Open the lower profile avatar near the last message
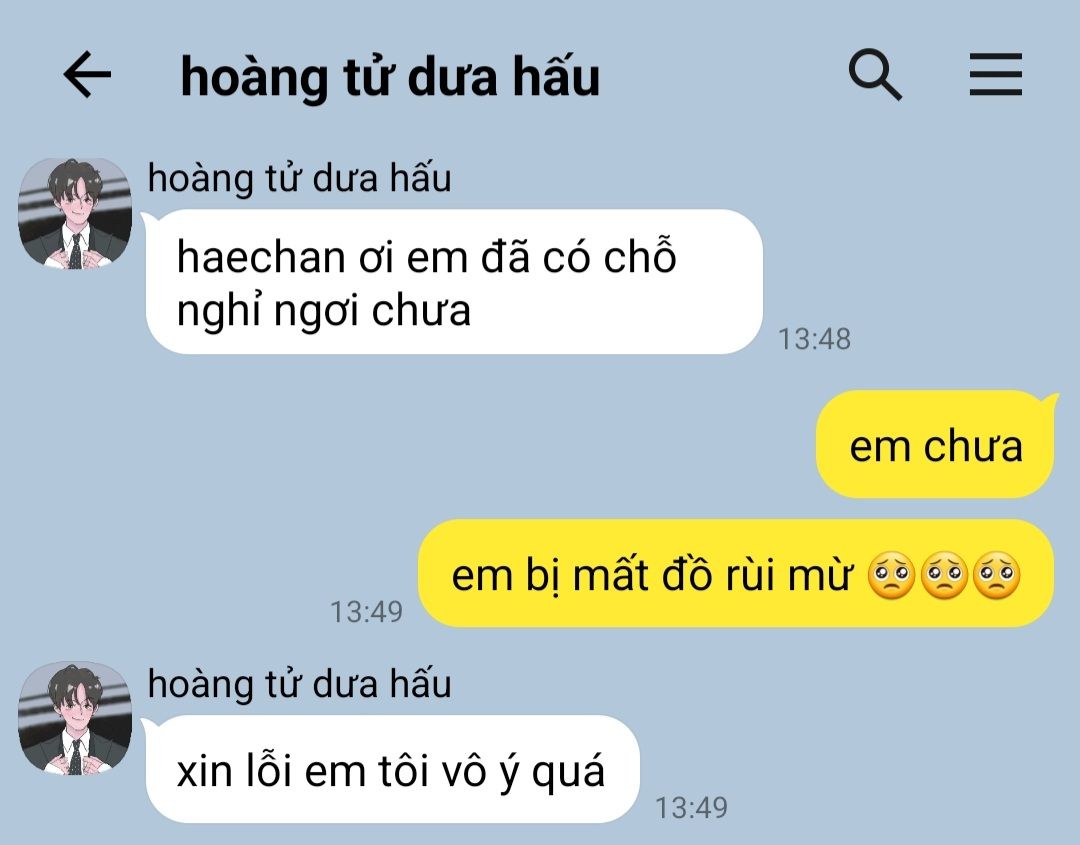This screenshot has height=845, width=1080. [x=75, y=718]
